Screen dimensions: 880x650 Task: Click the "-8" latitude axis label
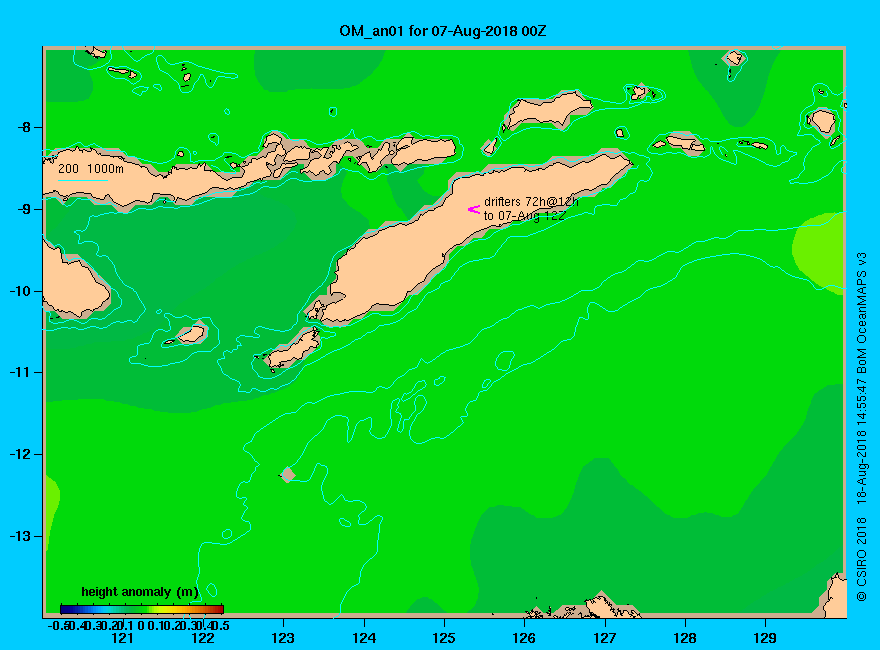pyautogui.click(x=24, y=127)
